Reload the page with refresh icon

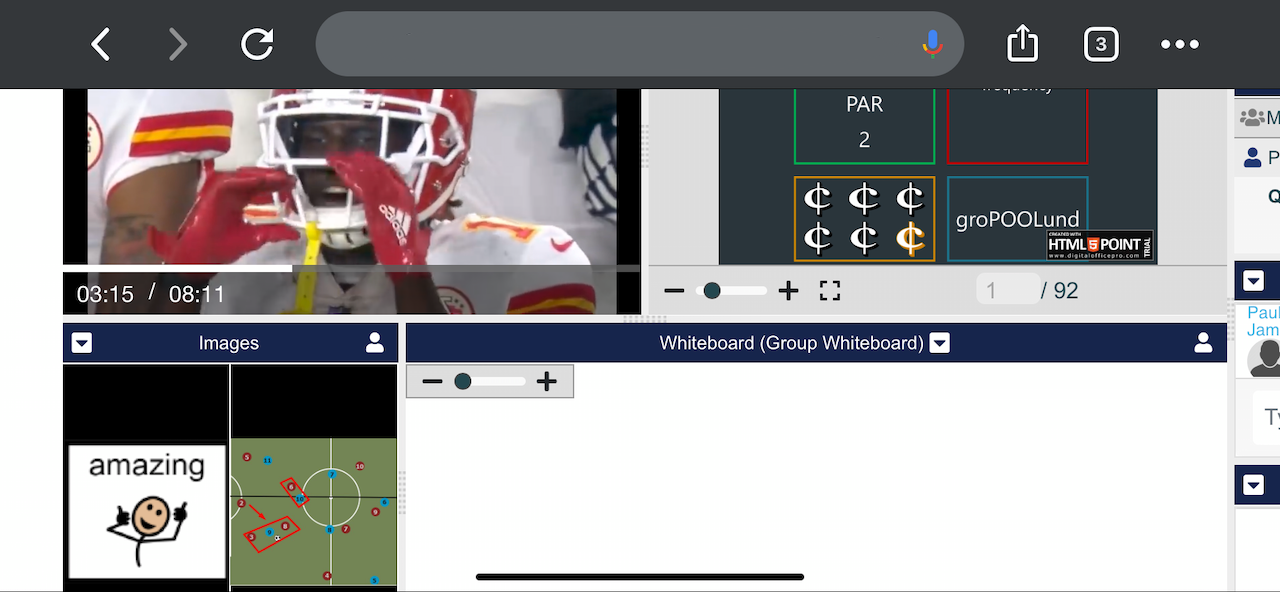coord(257,44)
